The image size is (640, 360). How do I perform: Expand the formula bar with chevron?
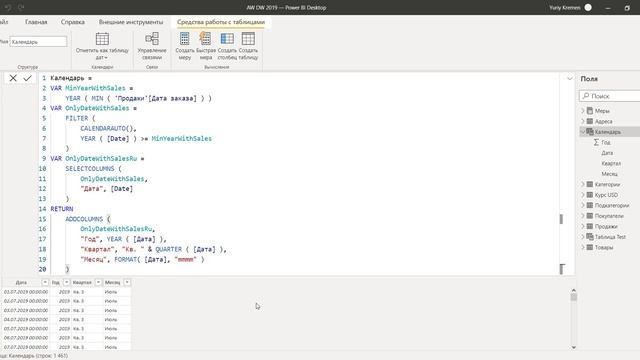569,78
